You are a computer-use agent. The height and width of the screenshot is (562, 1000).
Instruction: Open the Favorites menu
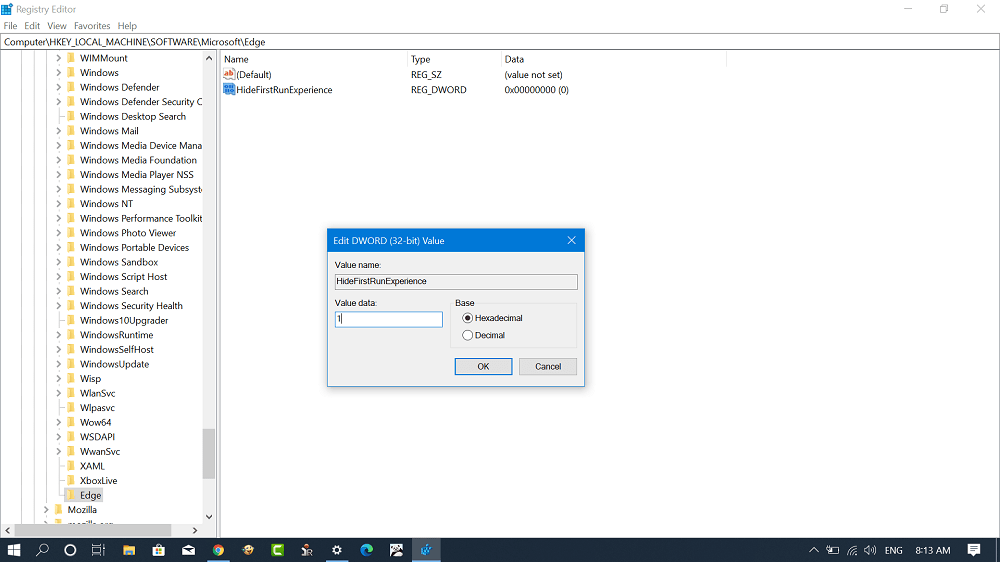(92, 26)
